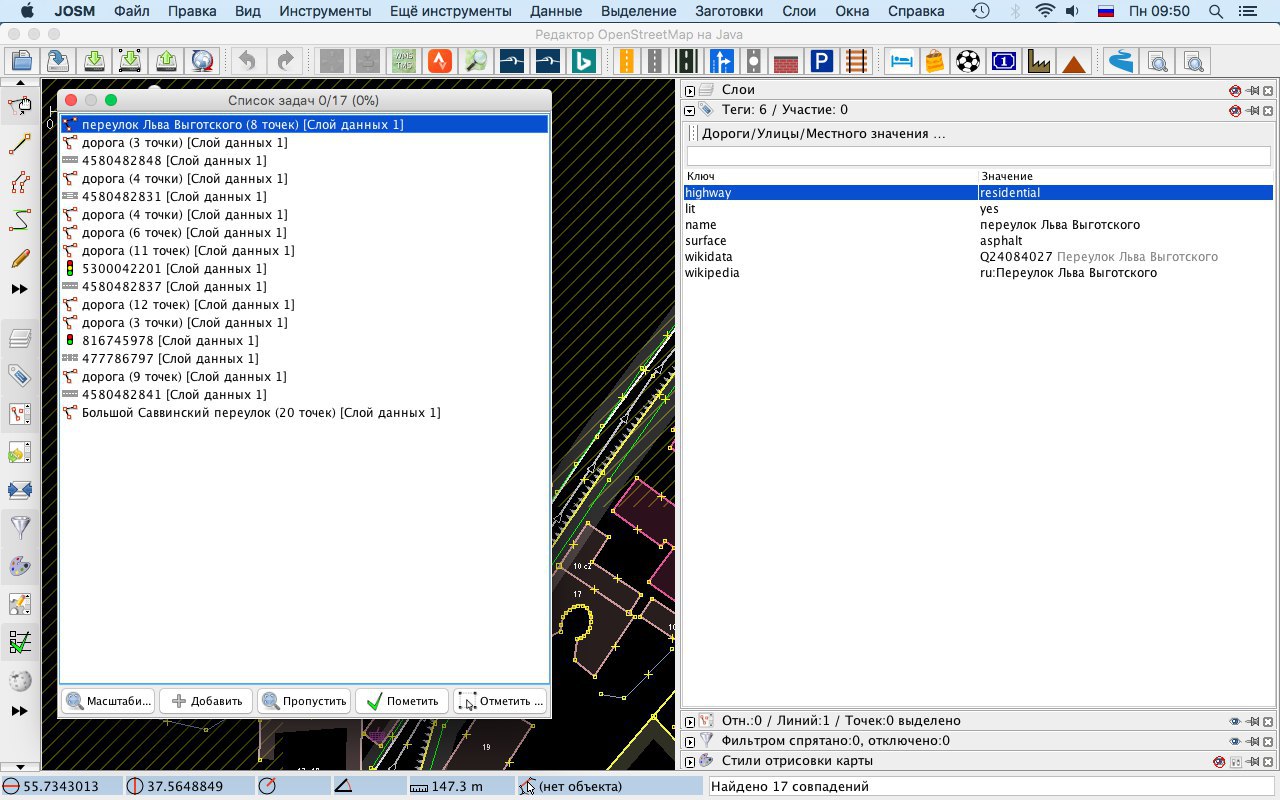Screen dimensions: 1280x800
Task: Click the shopping bag preset icon
Action: [x=935, y=61]
